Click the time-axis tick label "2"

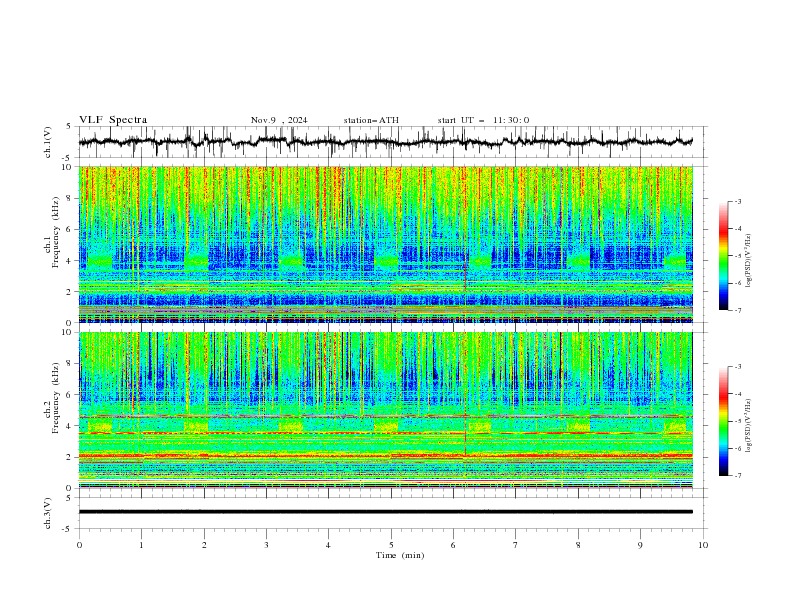click(x=204, y=545)
